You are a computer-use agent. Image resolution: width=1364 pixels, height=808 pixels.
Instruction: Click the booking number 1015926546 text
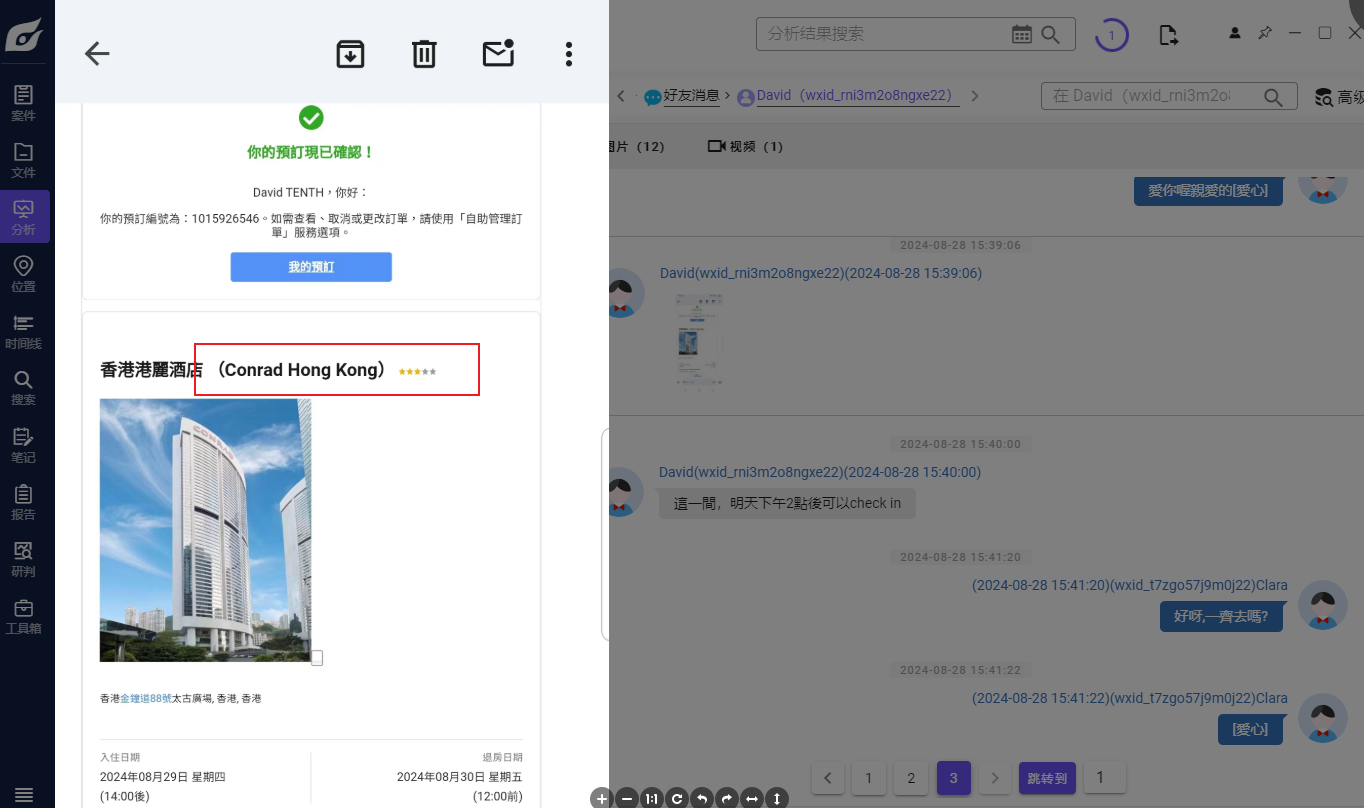[x=226, y=217]
